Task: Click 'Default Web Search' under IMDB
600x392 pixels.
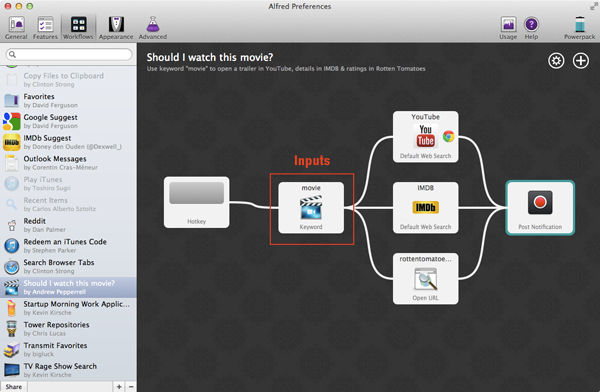Action: [426, 227]
